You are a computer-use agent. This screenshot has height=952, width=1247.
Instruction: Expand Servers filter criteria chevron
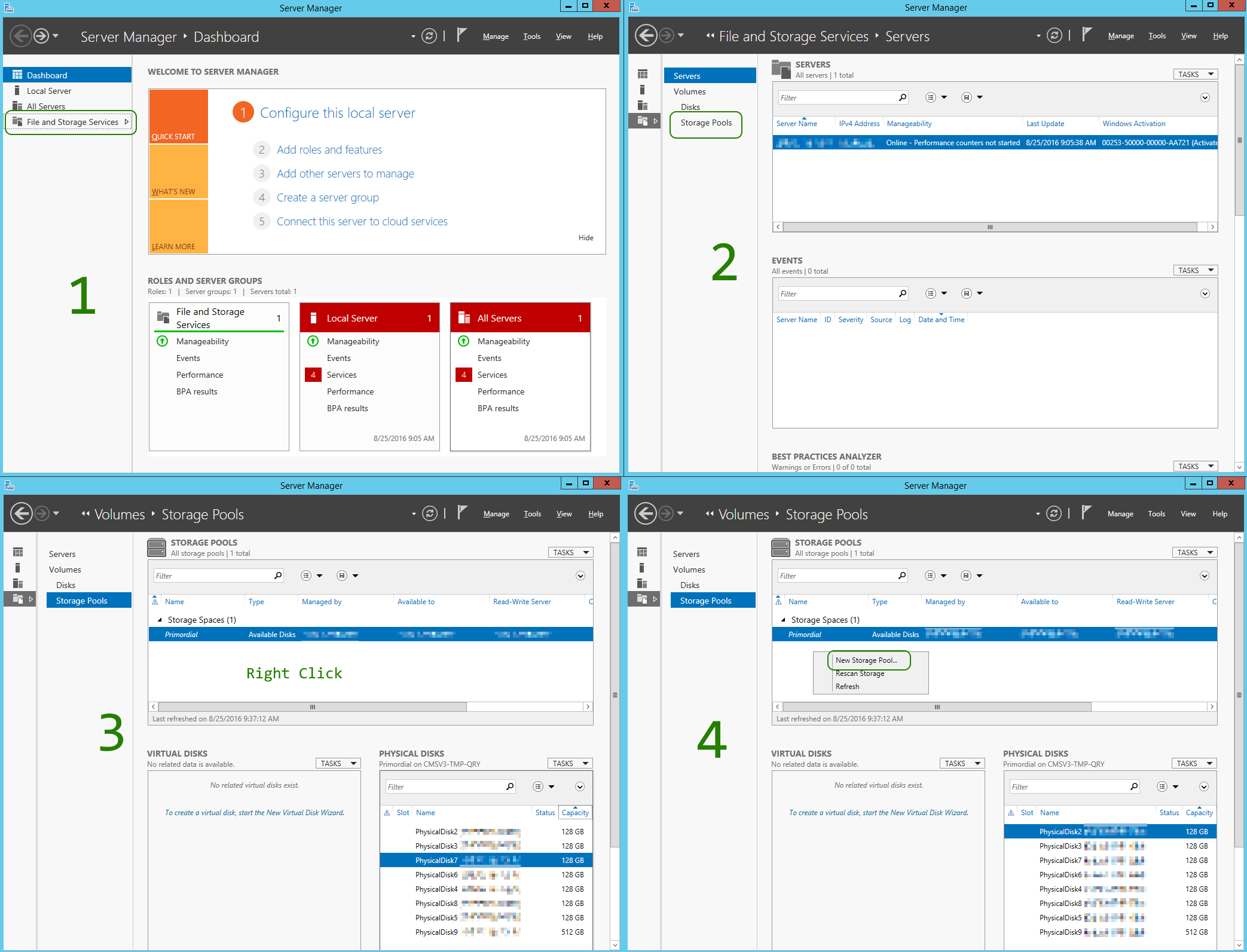(x=1205, y=97)
